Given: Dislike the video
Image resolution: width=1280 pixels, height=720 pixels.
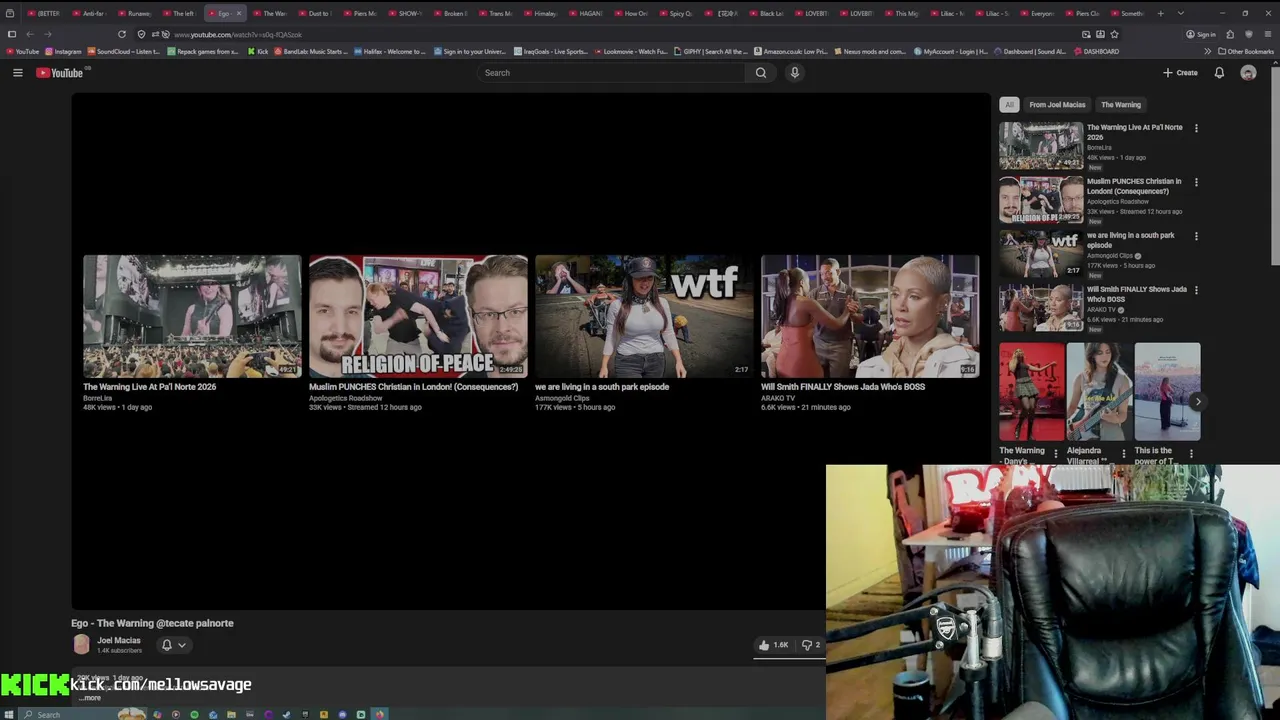Looking at the screenshot, I should pos(810,645).
